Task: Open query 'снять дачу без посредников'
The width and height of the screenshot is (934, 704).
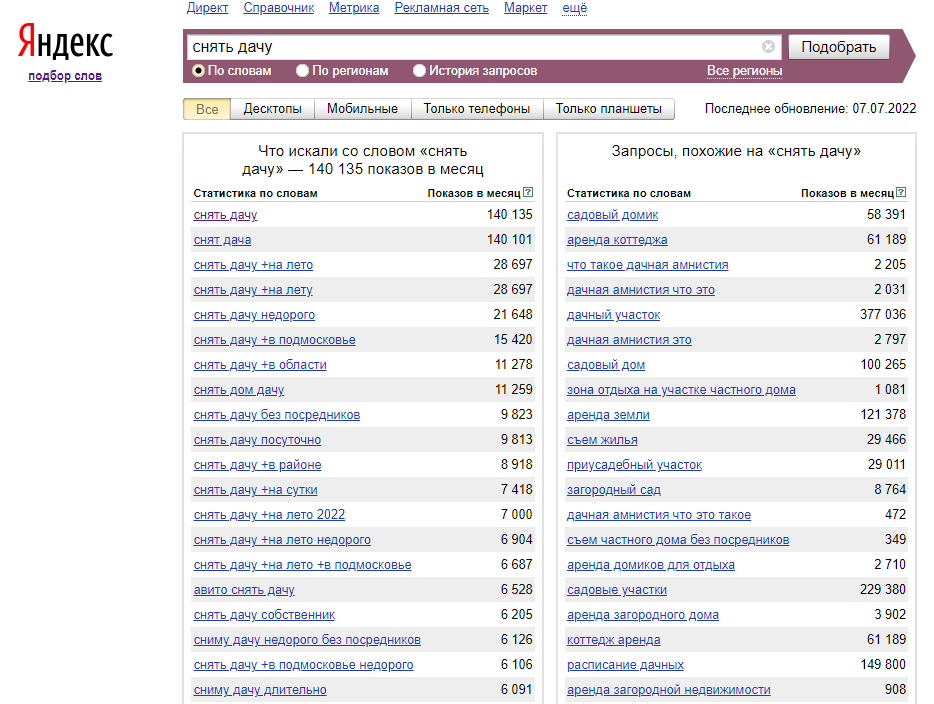Action: [277, 415]
